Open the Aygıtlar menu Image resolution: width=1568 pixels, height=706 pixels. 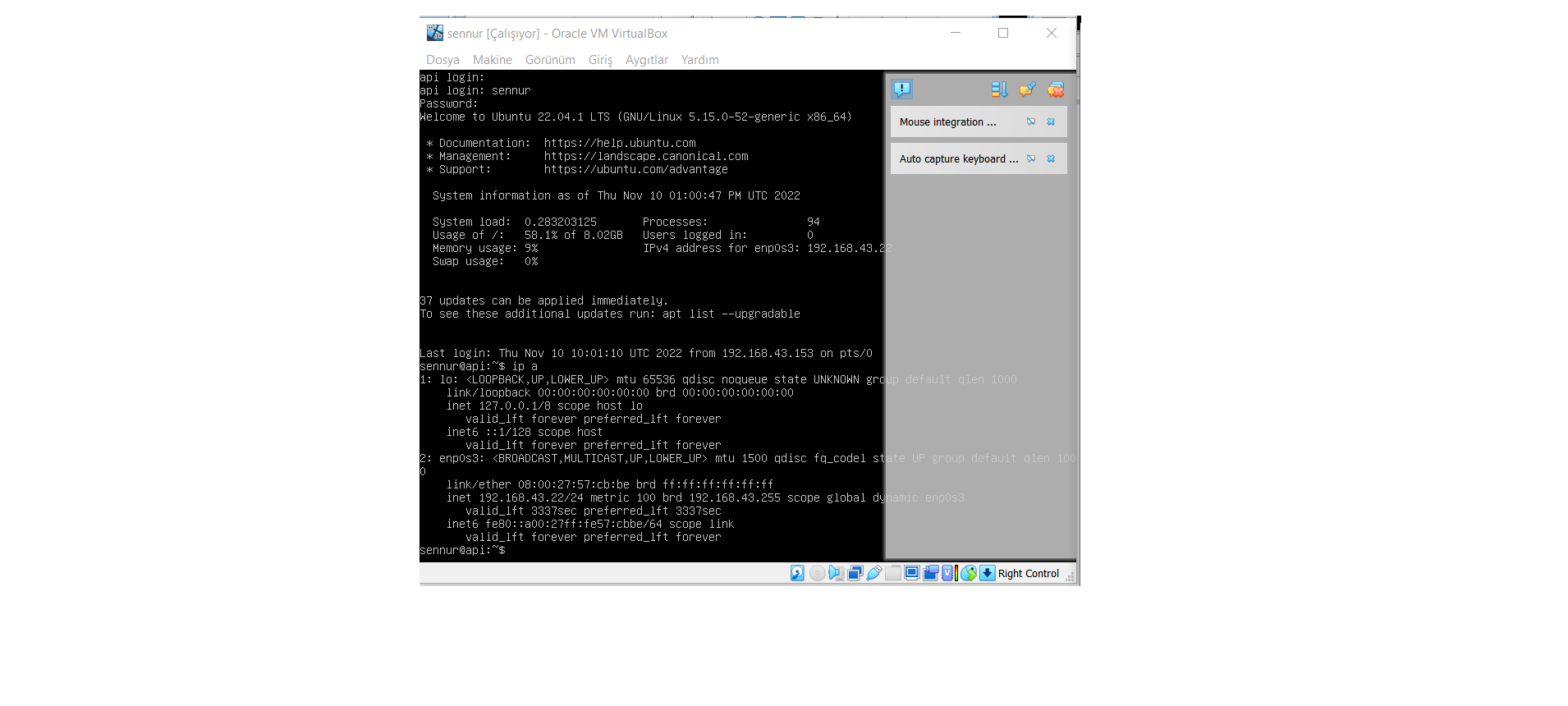click(646, 60)
